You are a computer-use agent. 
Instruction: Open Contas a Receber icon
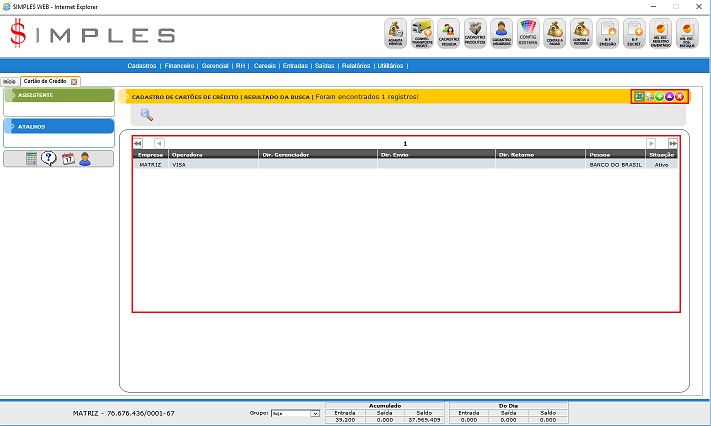pos(581,33)
